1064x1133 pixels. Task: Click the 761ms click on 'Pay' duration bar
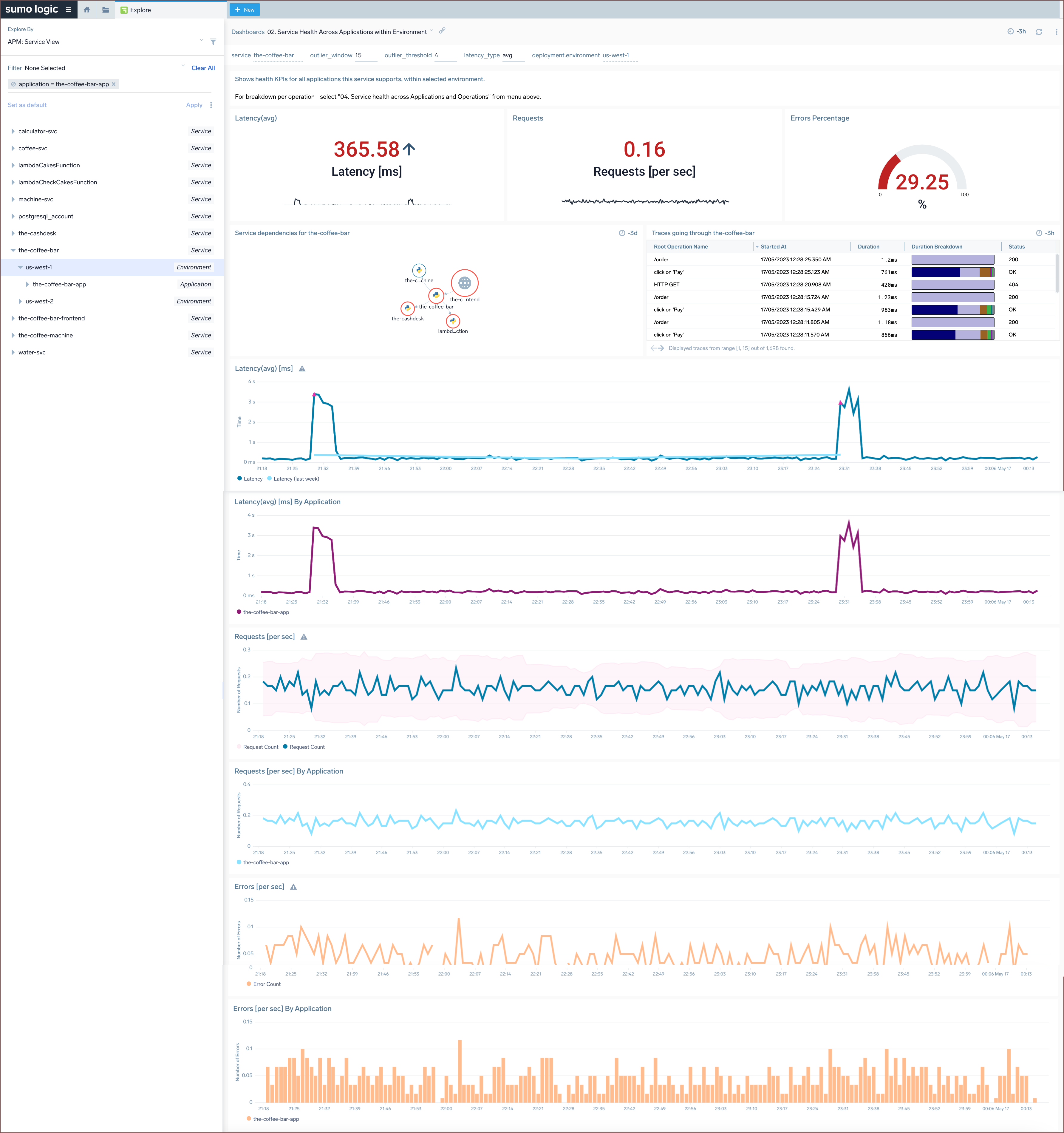(953, 272)
